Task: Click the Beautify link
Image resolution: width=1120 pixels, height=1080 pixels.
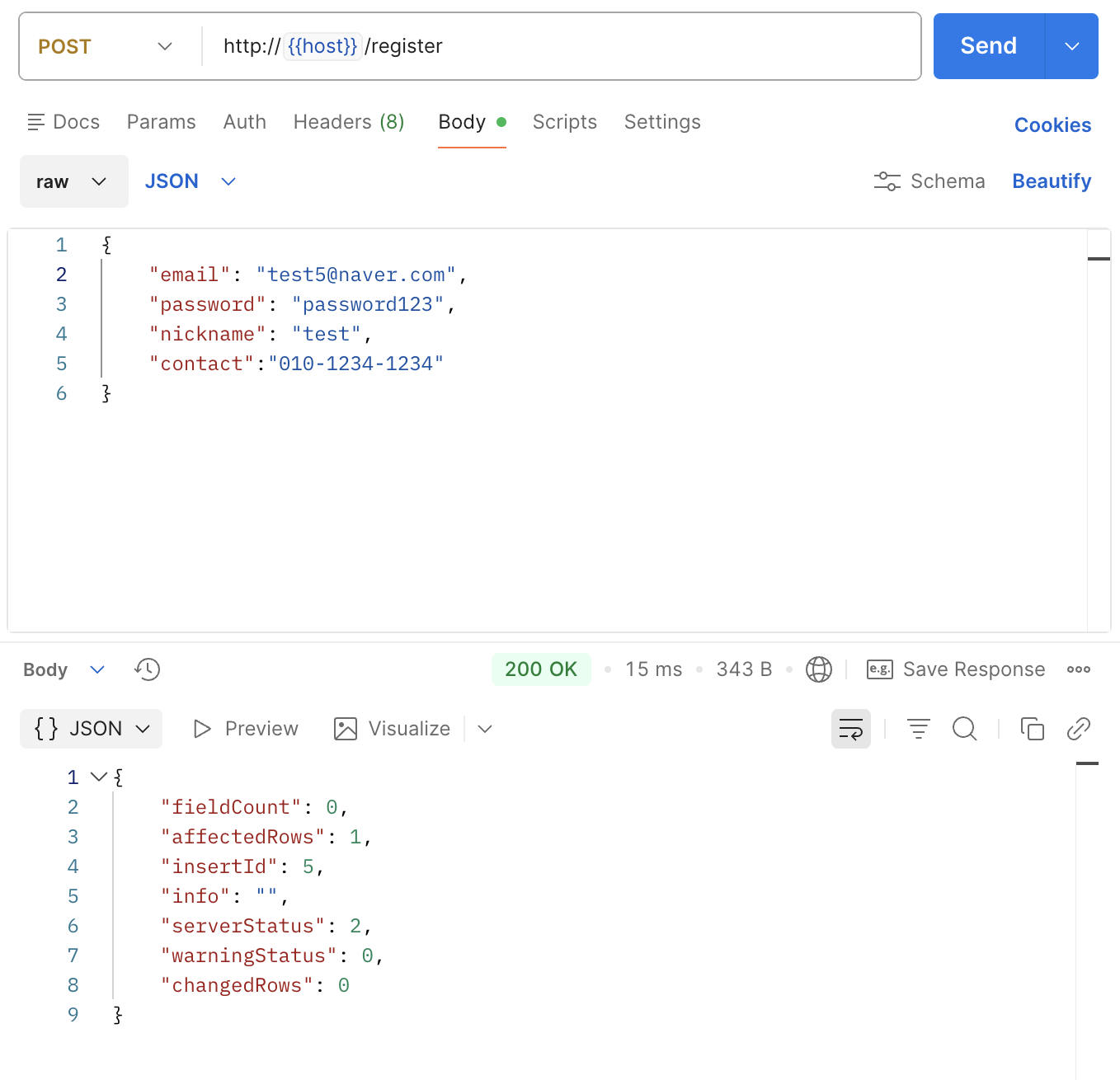Action: (x=1052, y=181)
